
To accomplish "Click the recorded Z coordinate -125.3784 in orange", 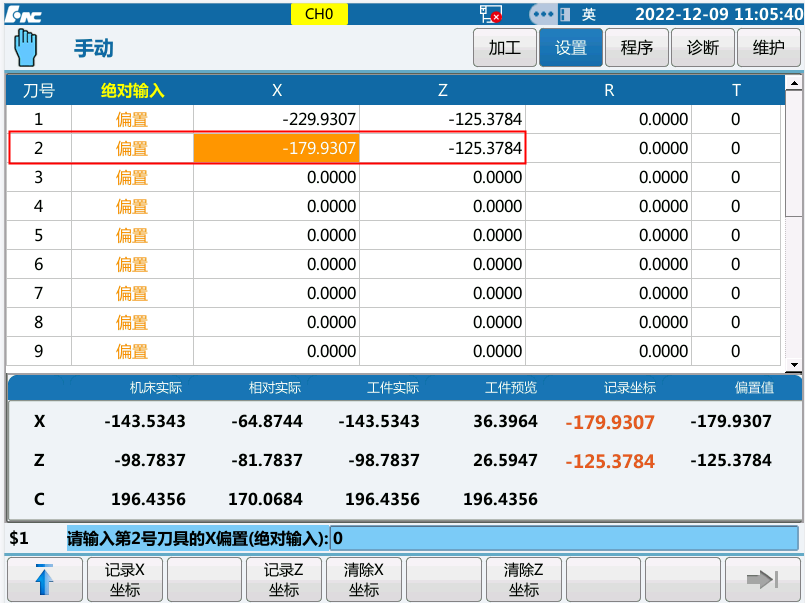I will tap(610, 461).
